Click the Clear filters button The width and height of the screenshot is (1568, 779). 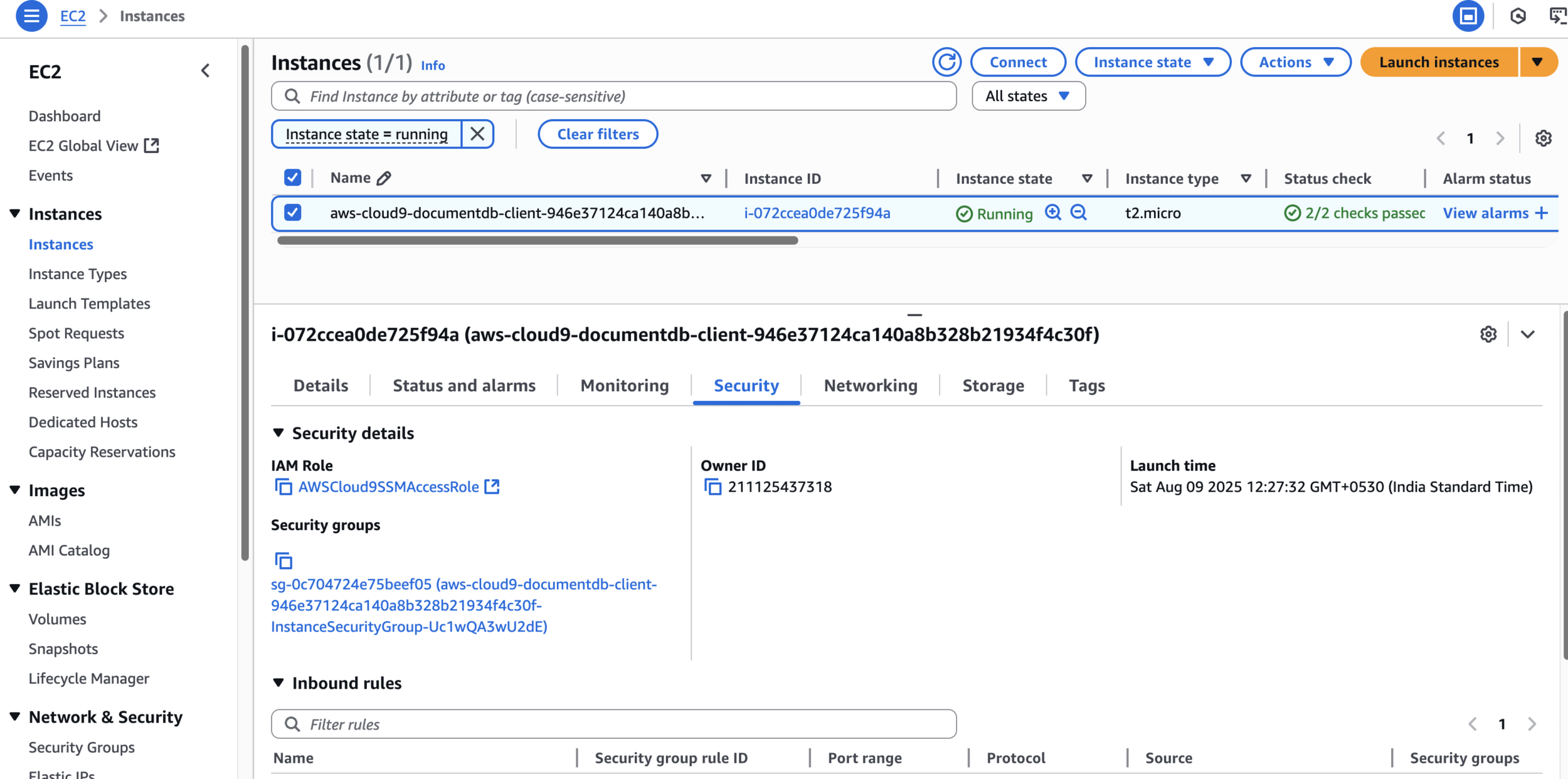(x=597, y=134)
